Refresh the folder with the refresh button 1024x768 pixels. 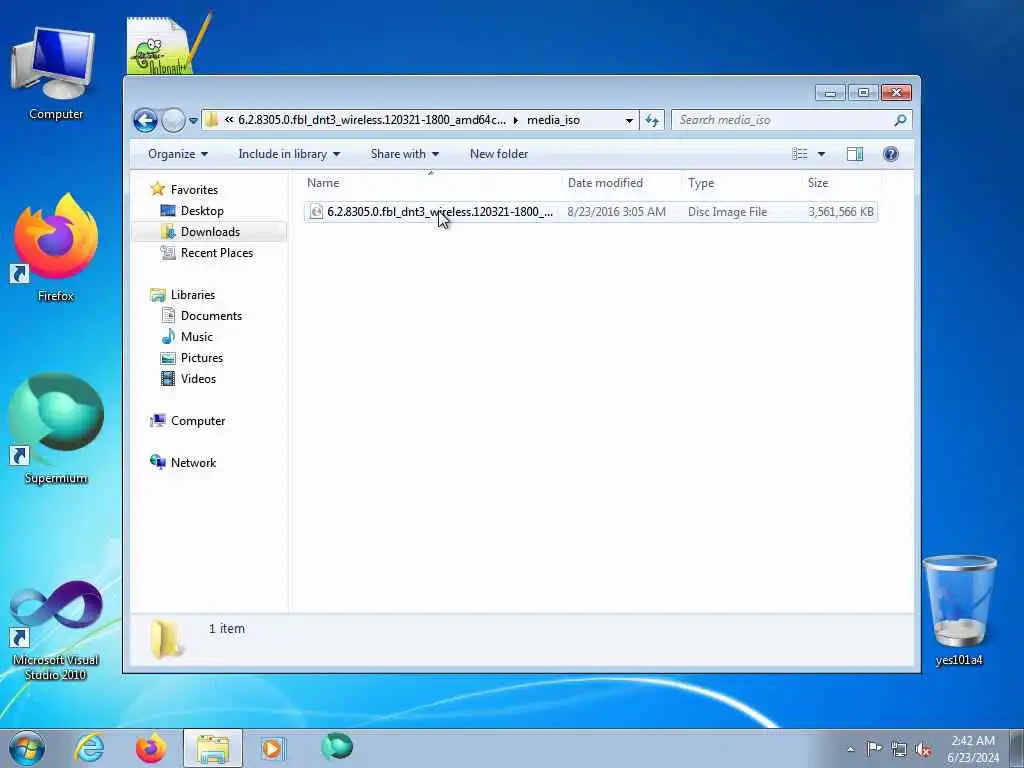pos(652,120)
